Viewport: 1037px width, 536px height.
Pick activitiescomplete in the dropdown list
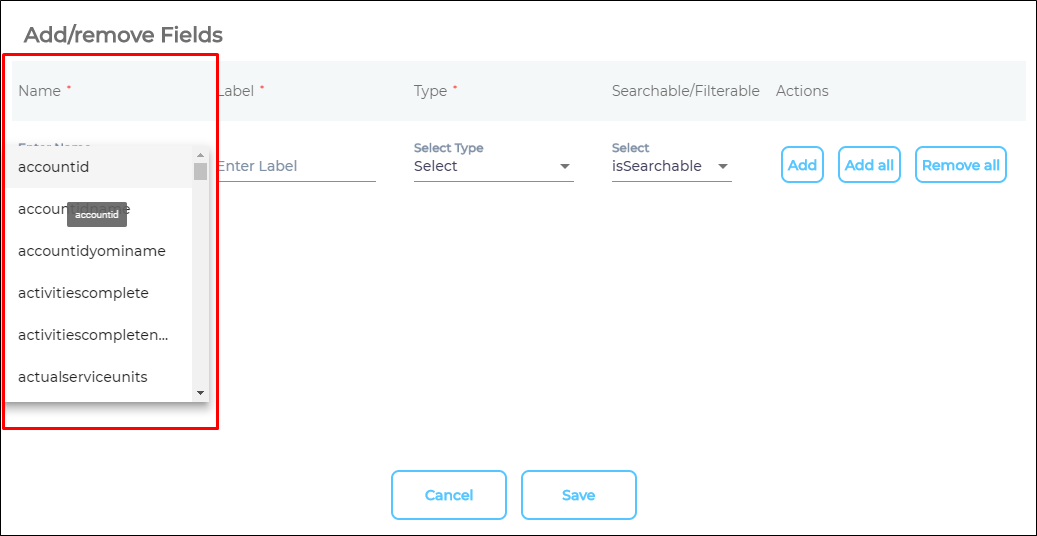pyautogui.click(x=83, y=293)
